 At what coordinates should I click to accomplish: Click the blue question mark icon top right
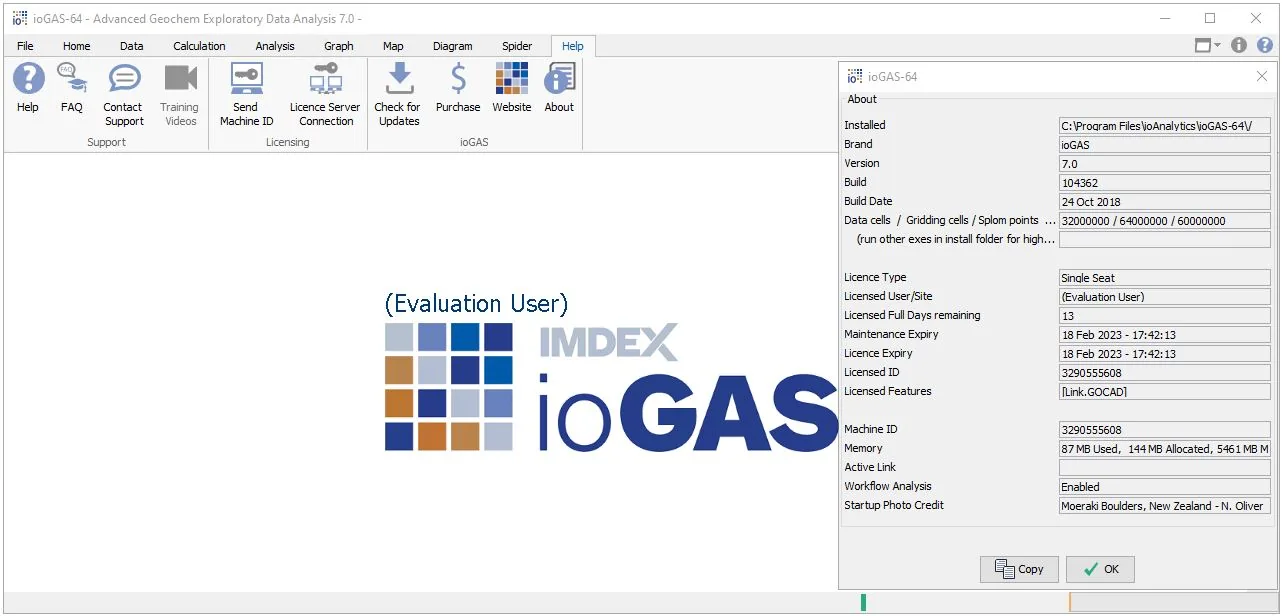1265,45
